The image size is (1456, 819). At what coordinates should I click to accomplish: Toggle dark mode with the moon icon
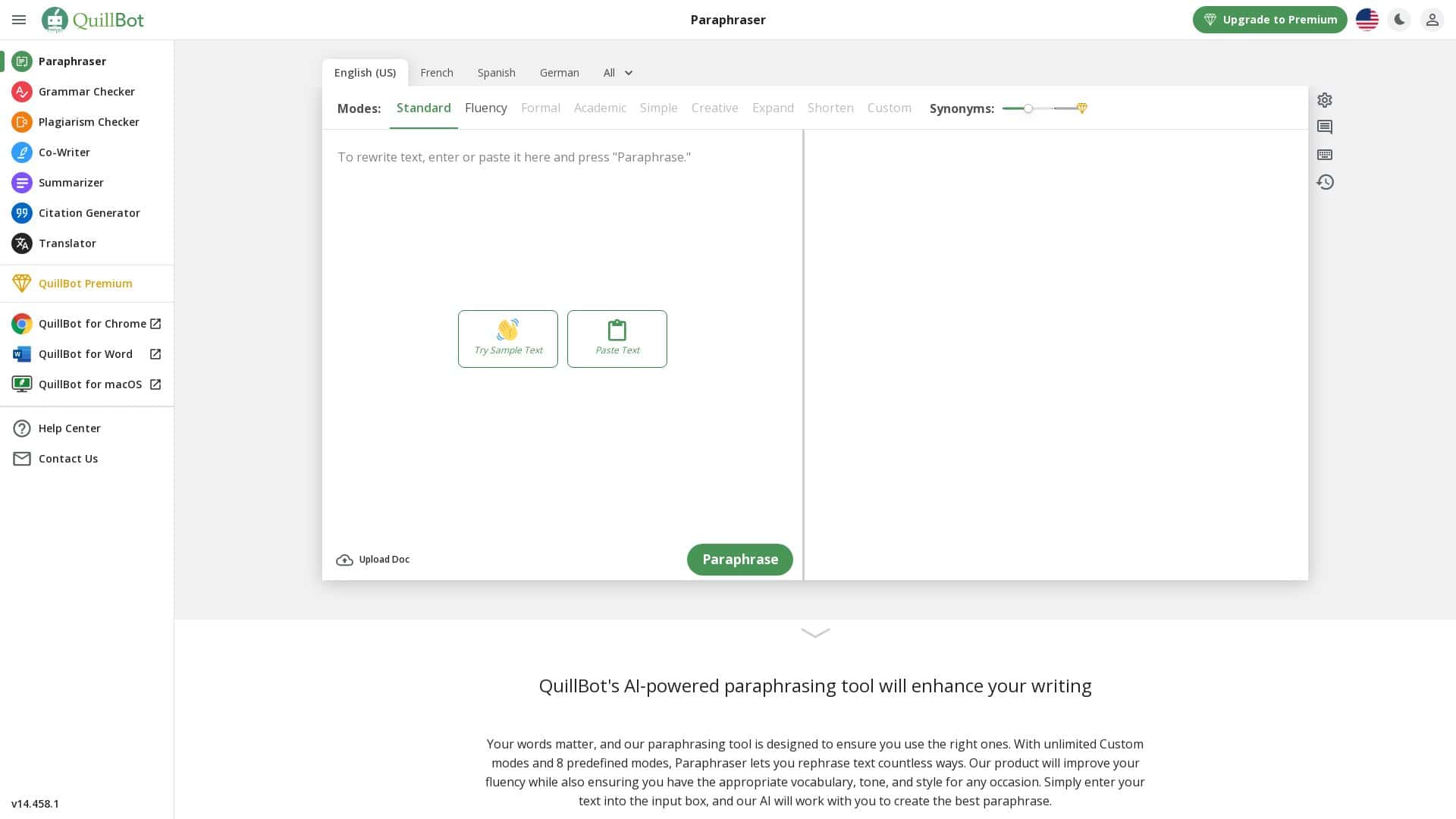[1399, 20]
